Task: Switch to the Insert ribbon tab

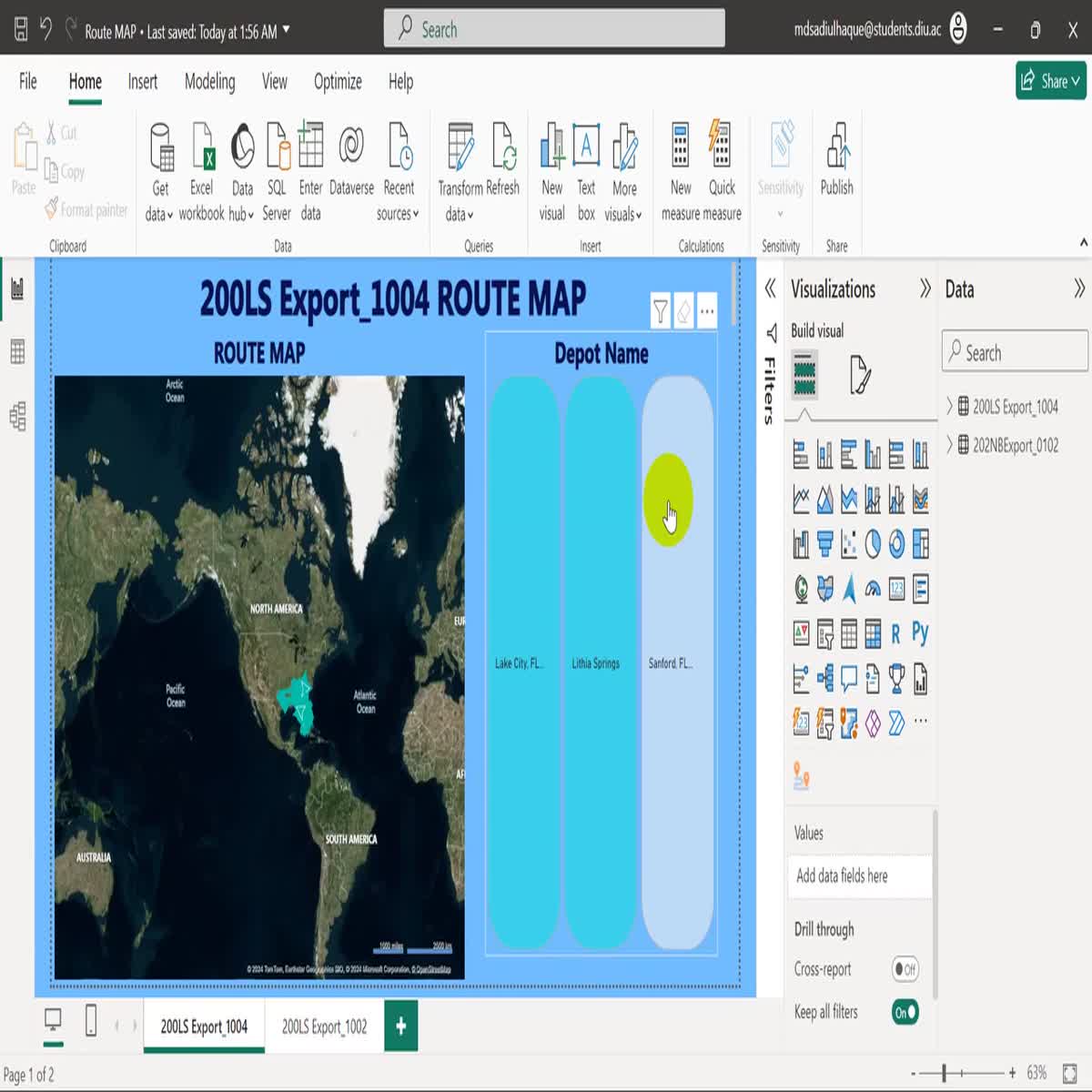Action: [142, 82]
